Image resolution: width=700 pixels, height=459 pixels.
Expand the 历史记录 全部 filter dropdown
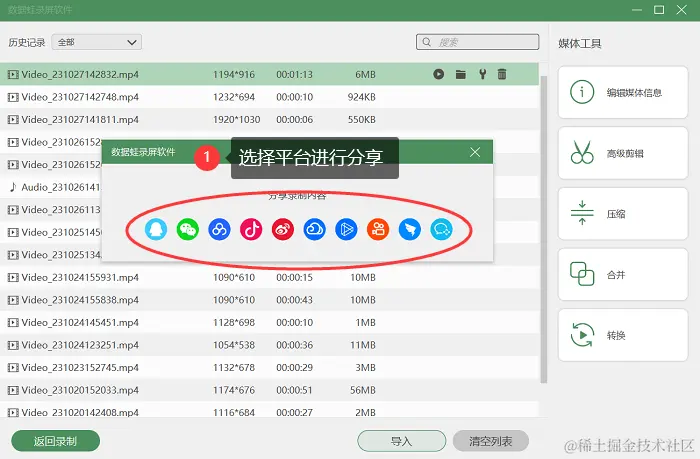point(96,42)
